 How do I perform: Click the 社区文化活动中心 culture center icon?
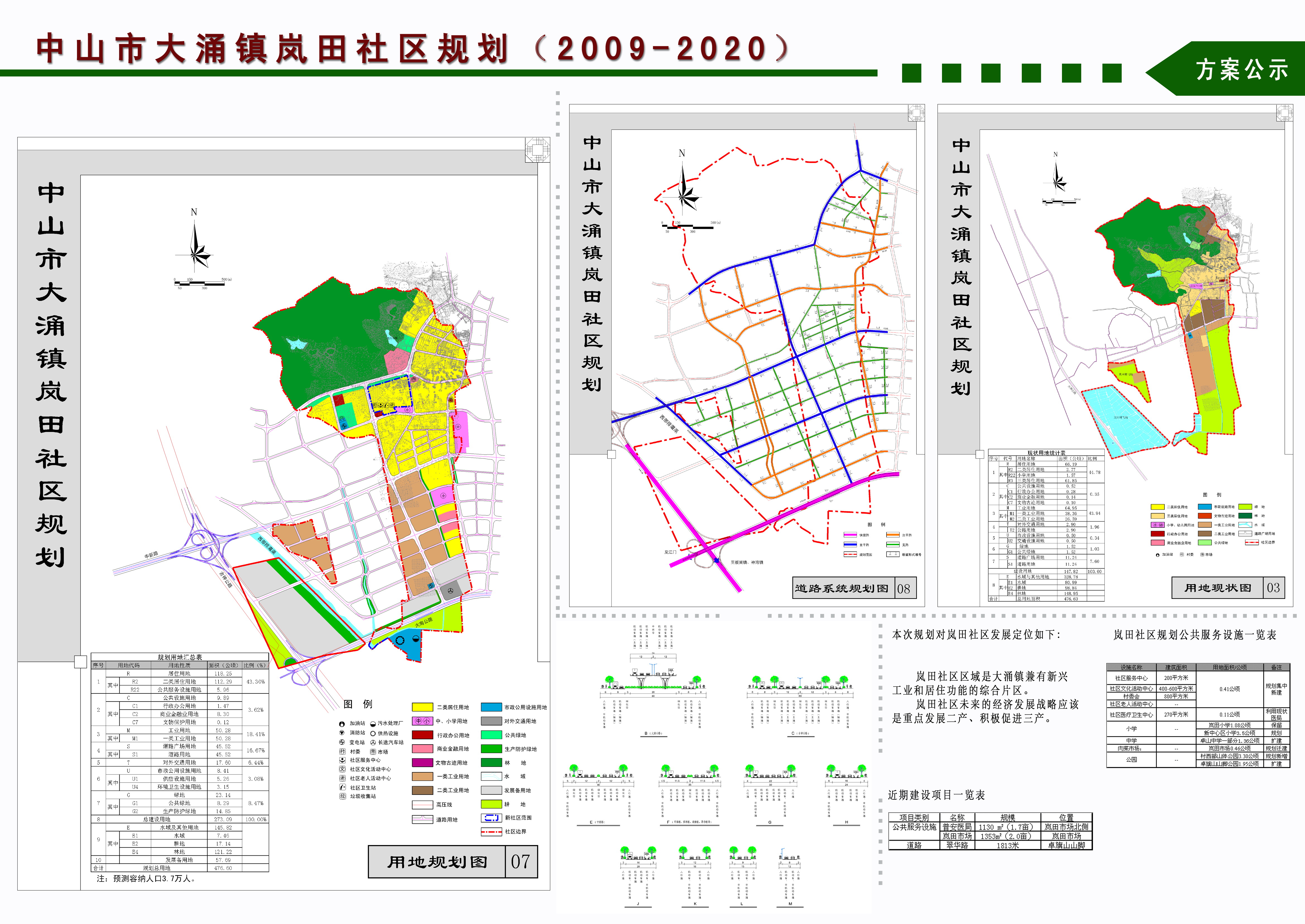(342, 769)
